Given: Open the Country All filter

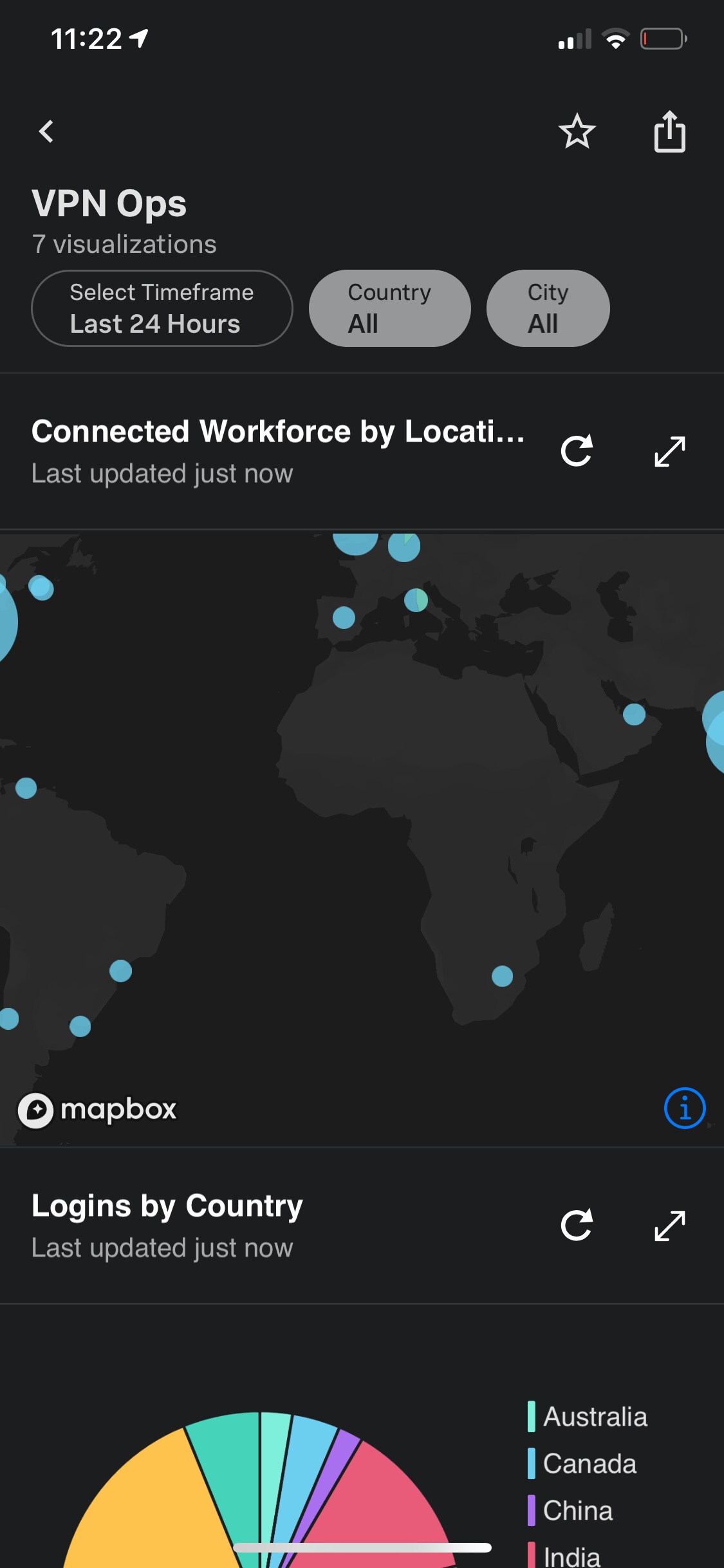Looking at the screenshot, I should tap(390, 308).
